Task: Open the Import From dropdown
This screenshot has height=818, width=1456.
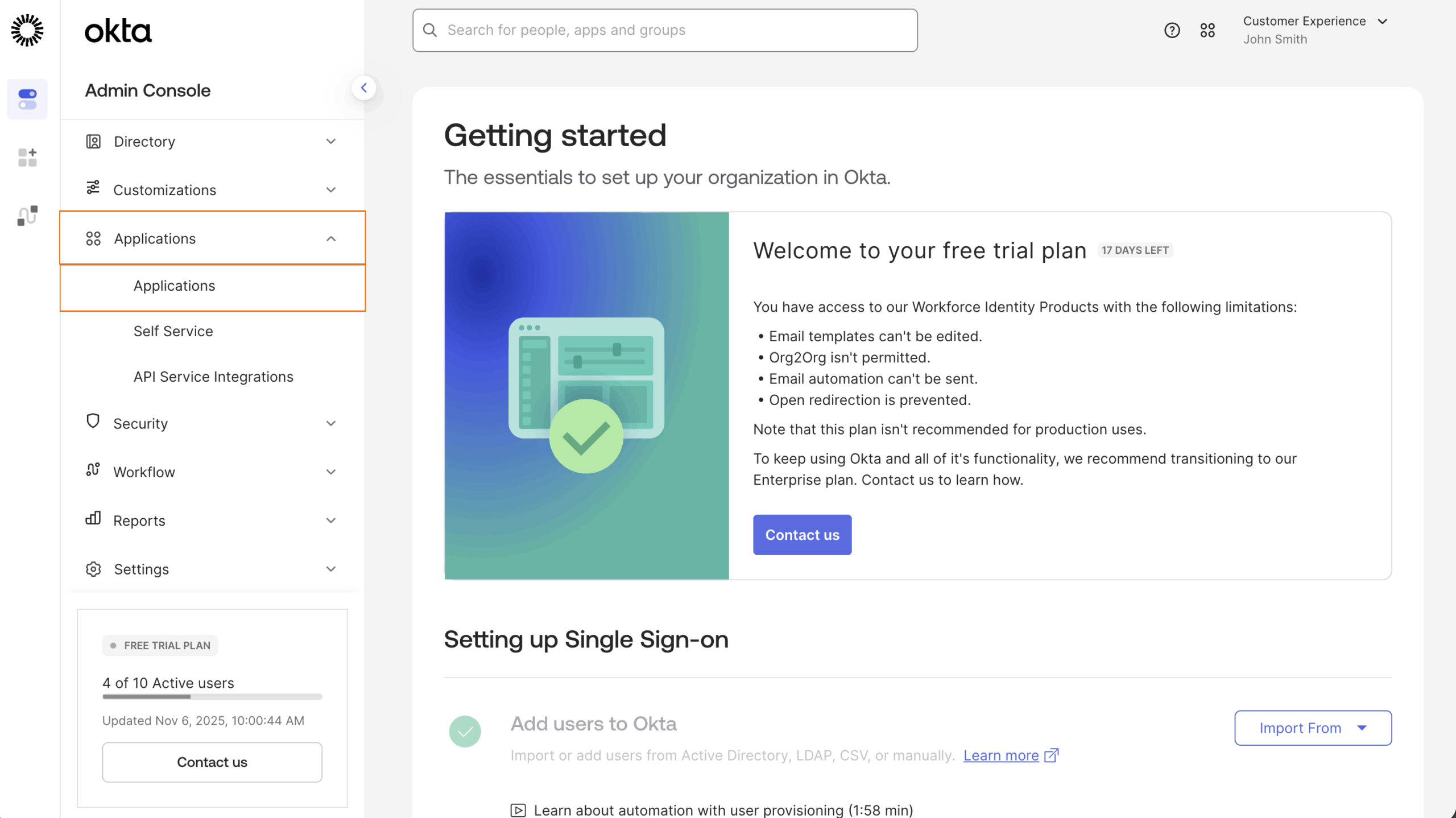Action: coord(1312,728)
